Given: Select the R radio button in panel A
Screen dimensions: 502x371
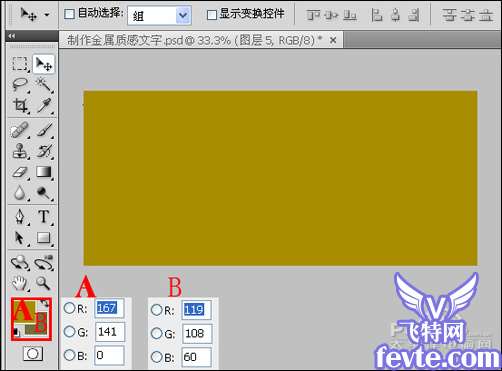Looking at the screenshot, I should click(69, 308).
